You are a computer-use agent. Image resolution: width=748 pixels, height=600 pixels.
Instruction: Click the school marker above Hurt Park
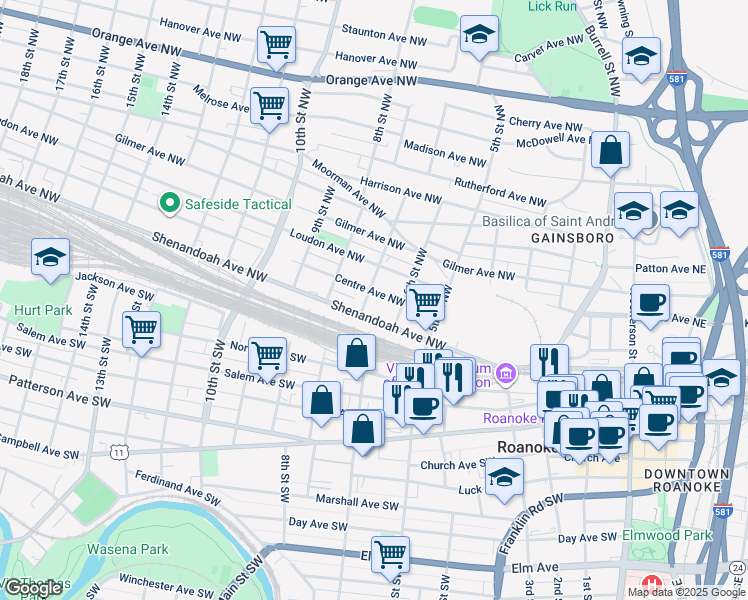[x=51, y=260]
